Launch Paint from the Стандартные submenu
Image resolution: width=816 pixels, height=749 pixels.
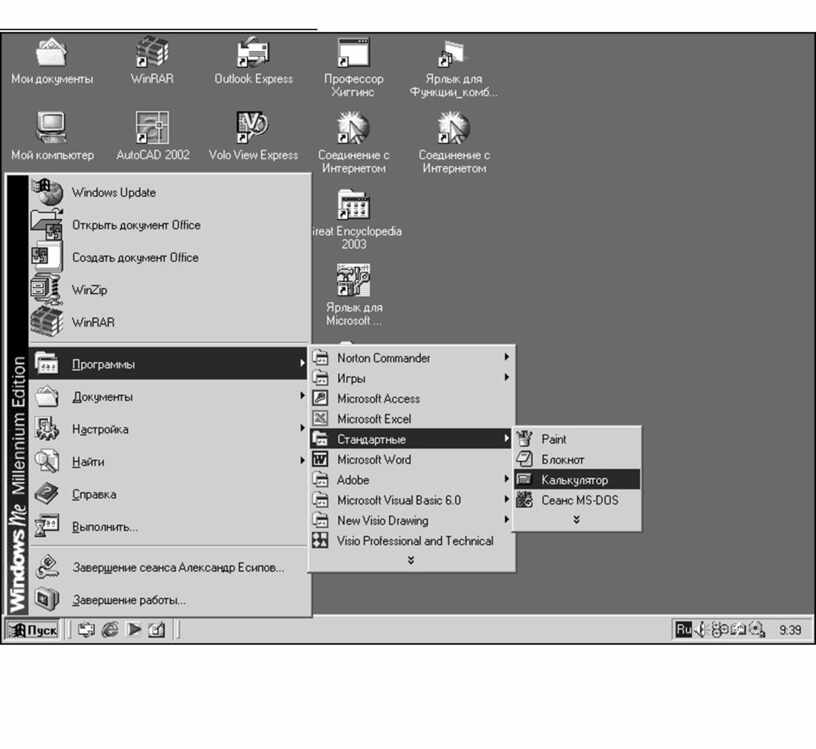coord(577,439)
